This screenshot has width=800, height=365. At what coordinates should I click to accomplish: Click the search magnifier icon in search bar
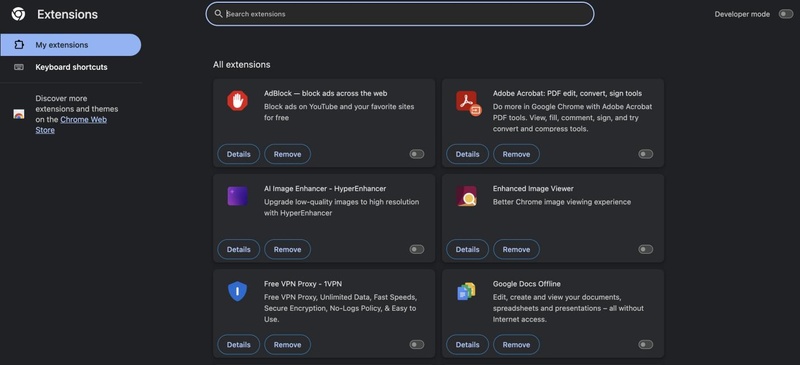(x=218, y=14)
